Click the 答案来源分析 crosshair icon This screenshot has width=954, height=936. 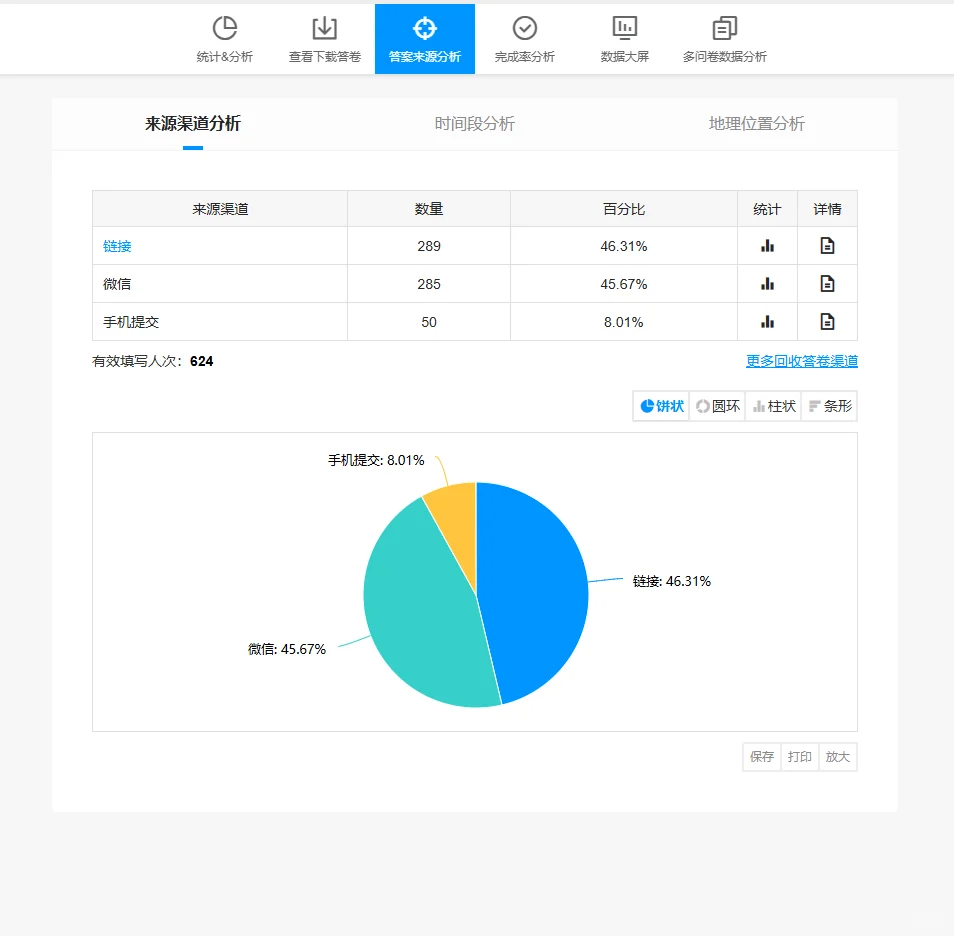click(x=424, y=27)
